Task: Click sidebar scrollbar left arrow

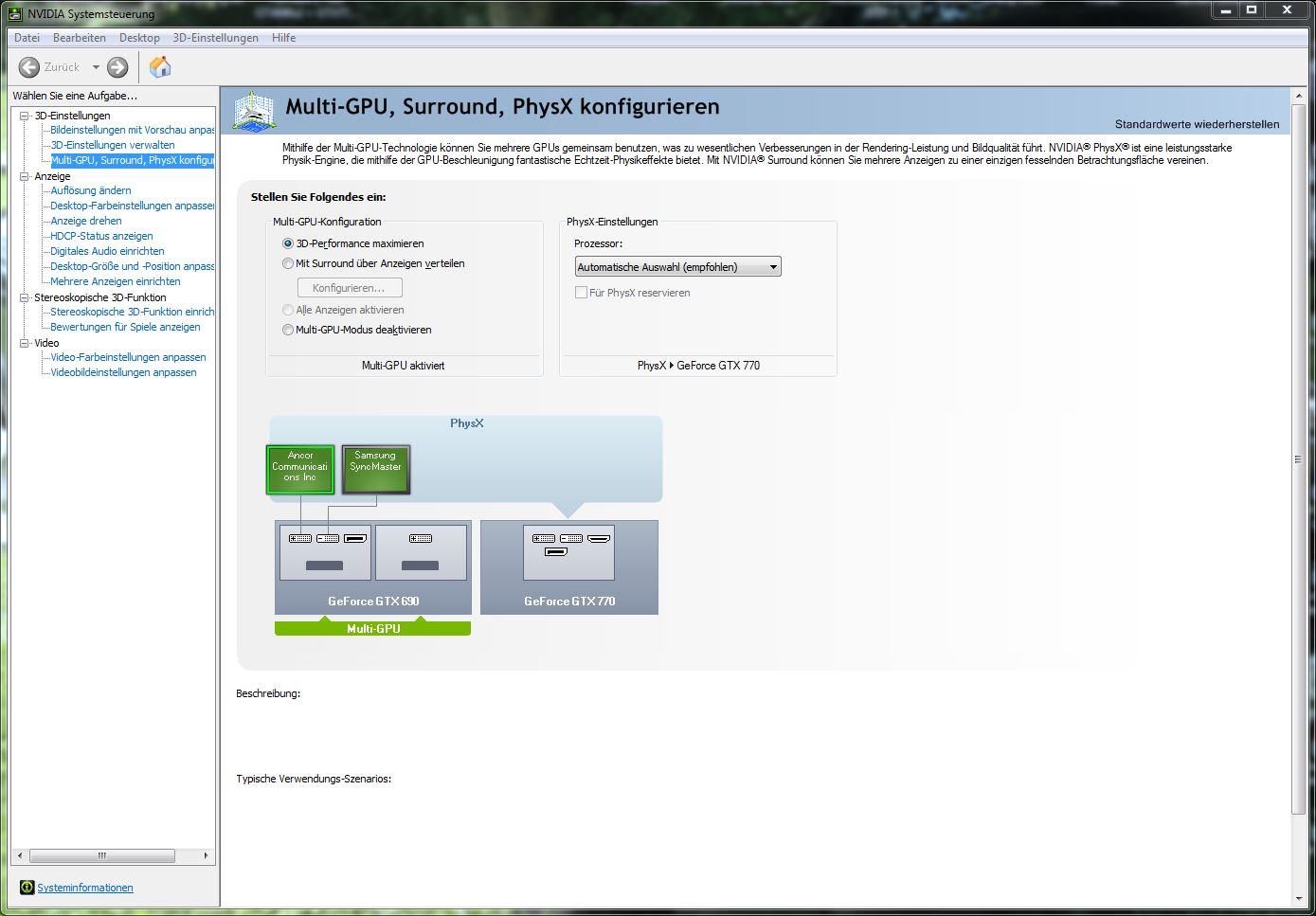Action: tap(20, 855)
